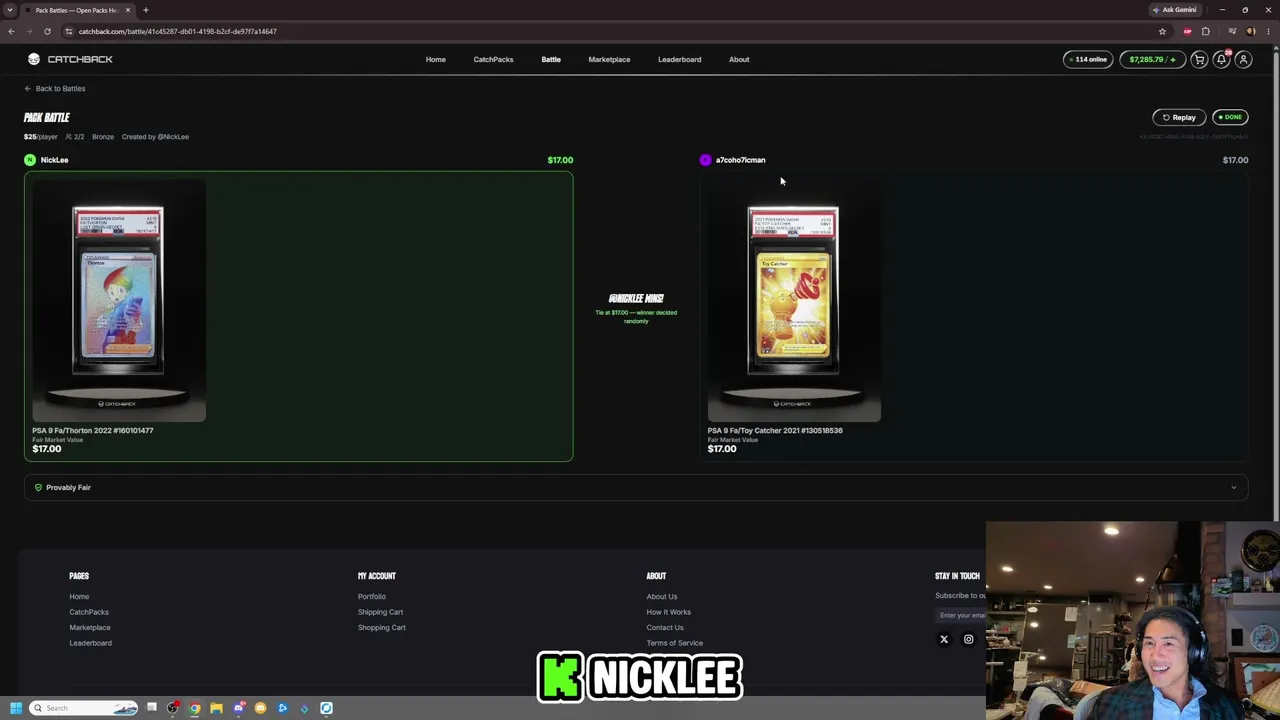Open the Shipping Cart footer link
Screen dimensions: 1280x720
tap(380, 612)
